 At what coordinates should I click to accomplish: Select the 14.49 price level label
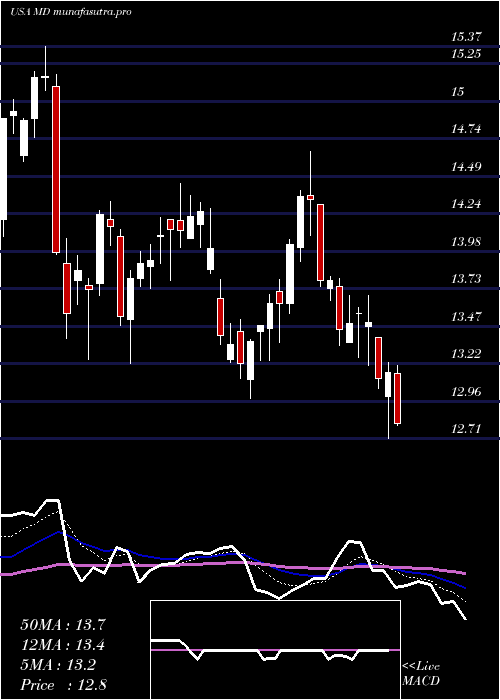click(466, 167)
